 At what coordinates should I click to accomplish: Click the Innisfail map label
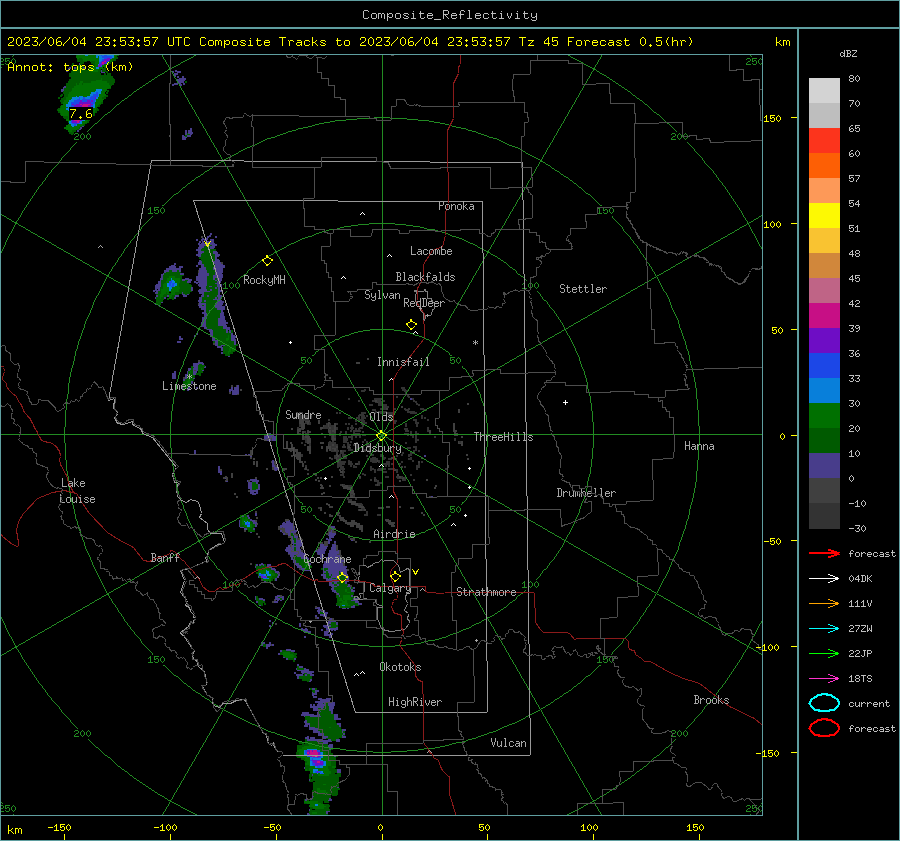pyautogui.click(x=403, y=362)
